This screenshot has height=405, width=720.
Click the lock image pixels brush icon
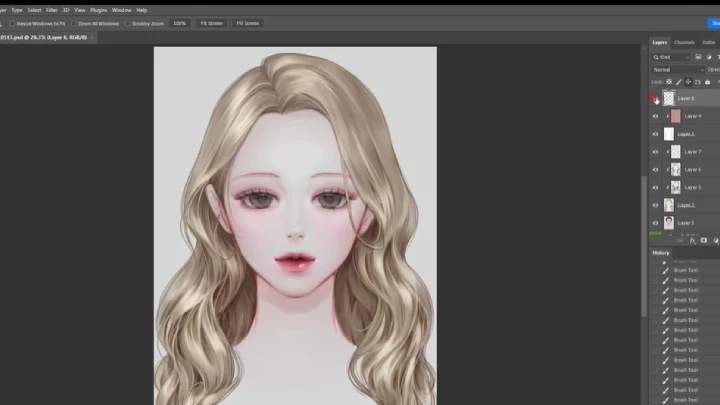679,82
